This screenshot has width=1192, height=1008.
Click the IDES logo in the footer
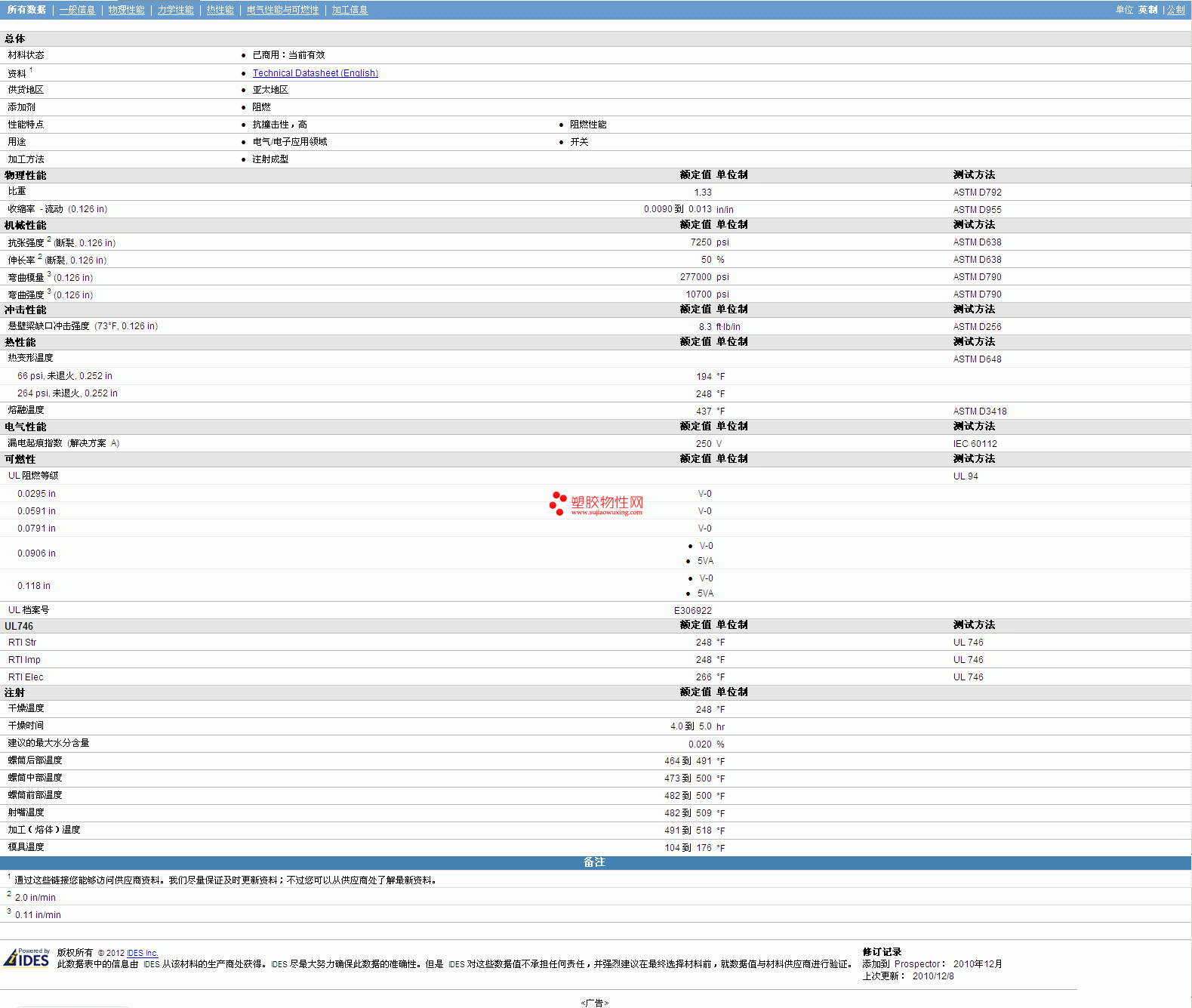26,958
